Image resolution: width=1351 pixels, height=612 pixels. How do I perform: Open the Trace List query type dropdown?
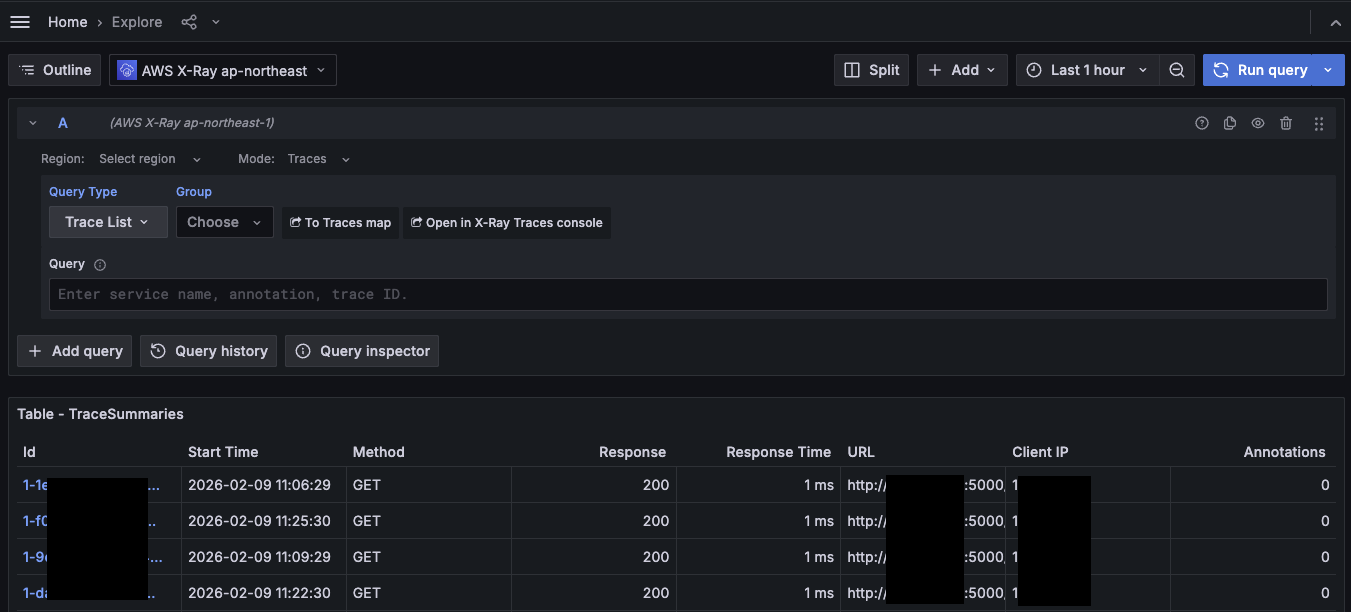[108, 222]
